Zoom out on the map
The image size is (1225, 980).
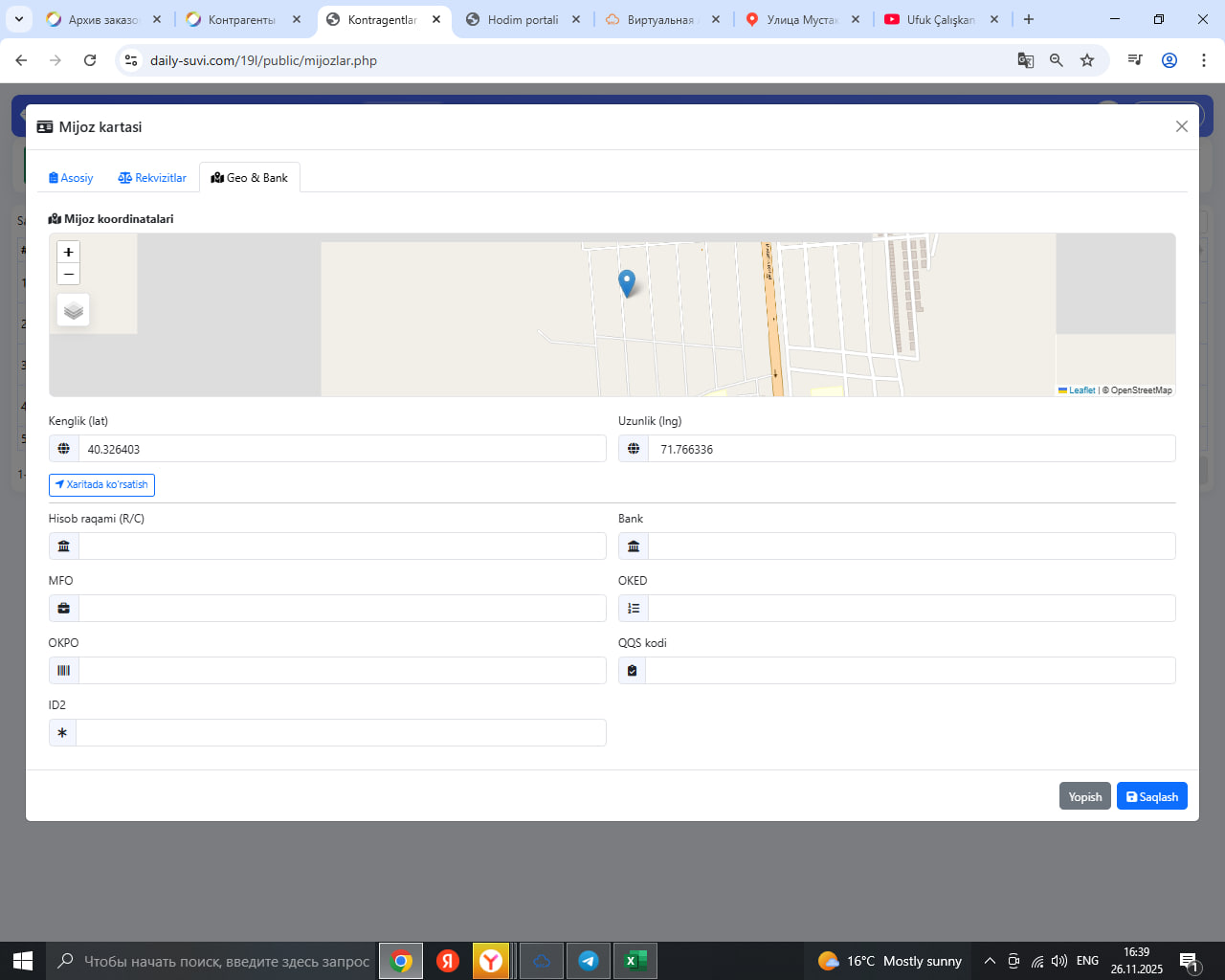(68, 275)
